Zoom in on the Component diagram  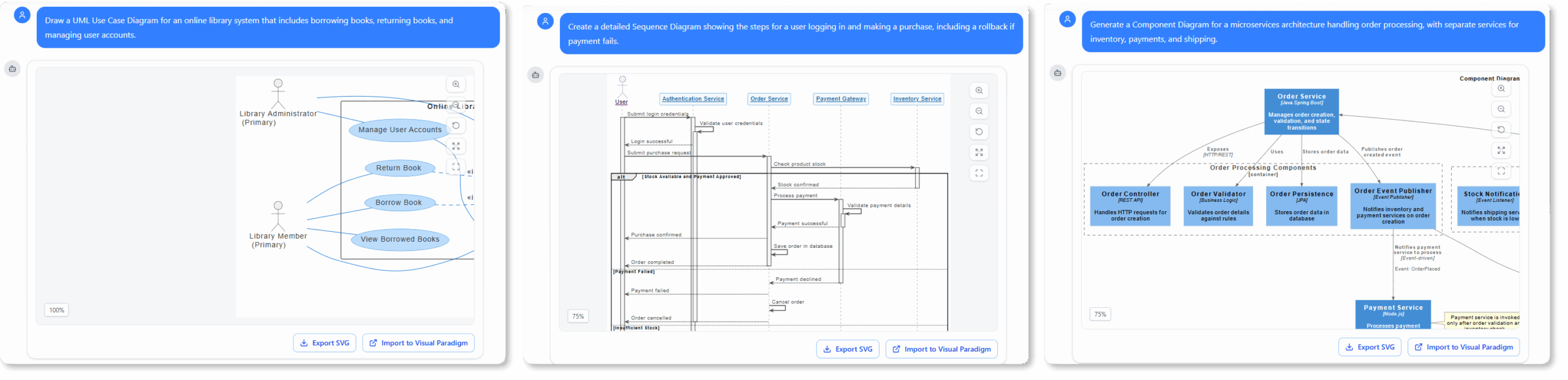click(x=1501, y=89)
